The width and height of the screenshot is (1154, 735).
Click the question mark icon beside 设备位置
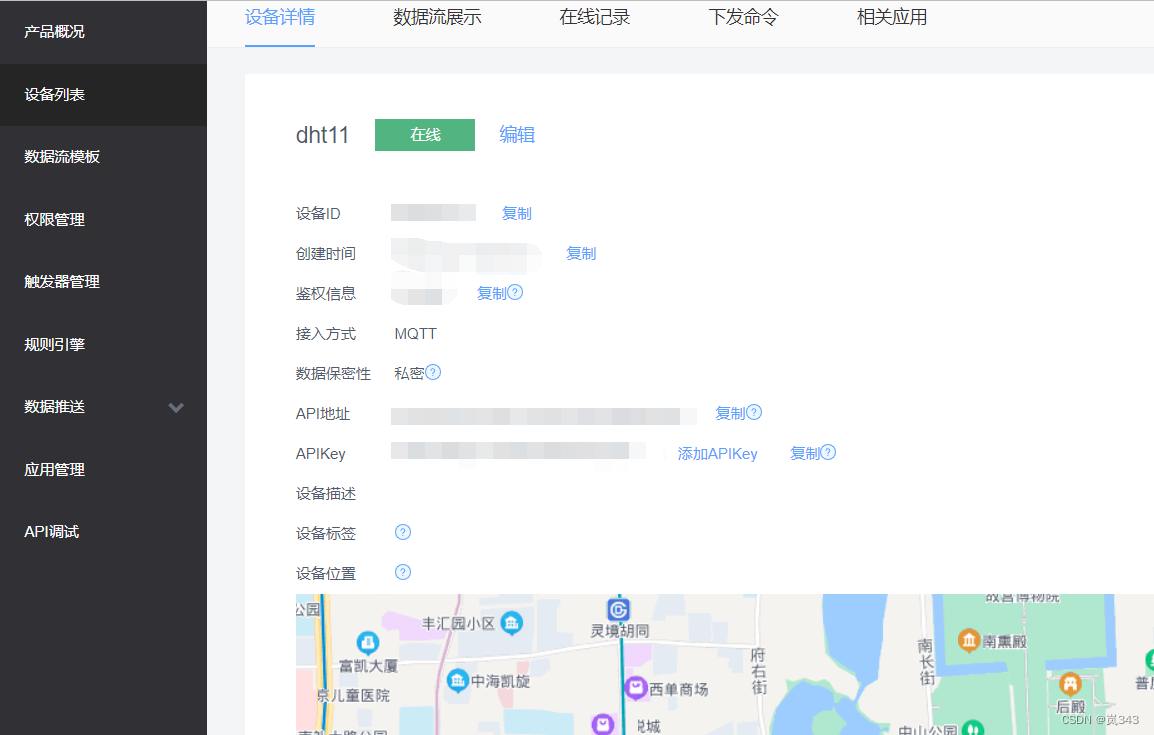tap(402, 572)
